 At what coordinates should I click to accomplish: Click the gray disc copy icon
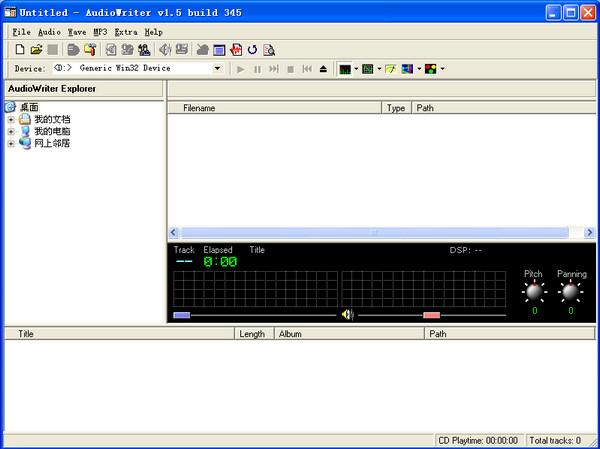[x=127, y=49]
